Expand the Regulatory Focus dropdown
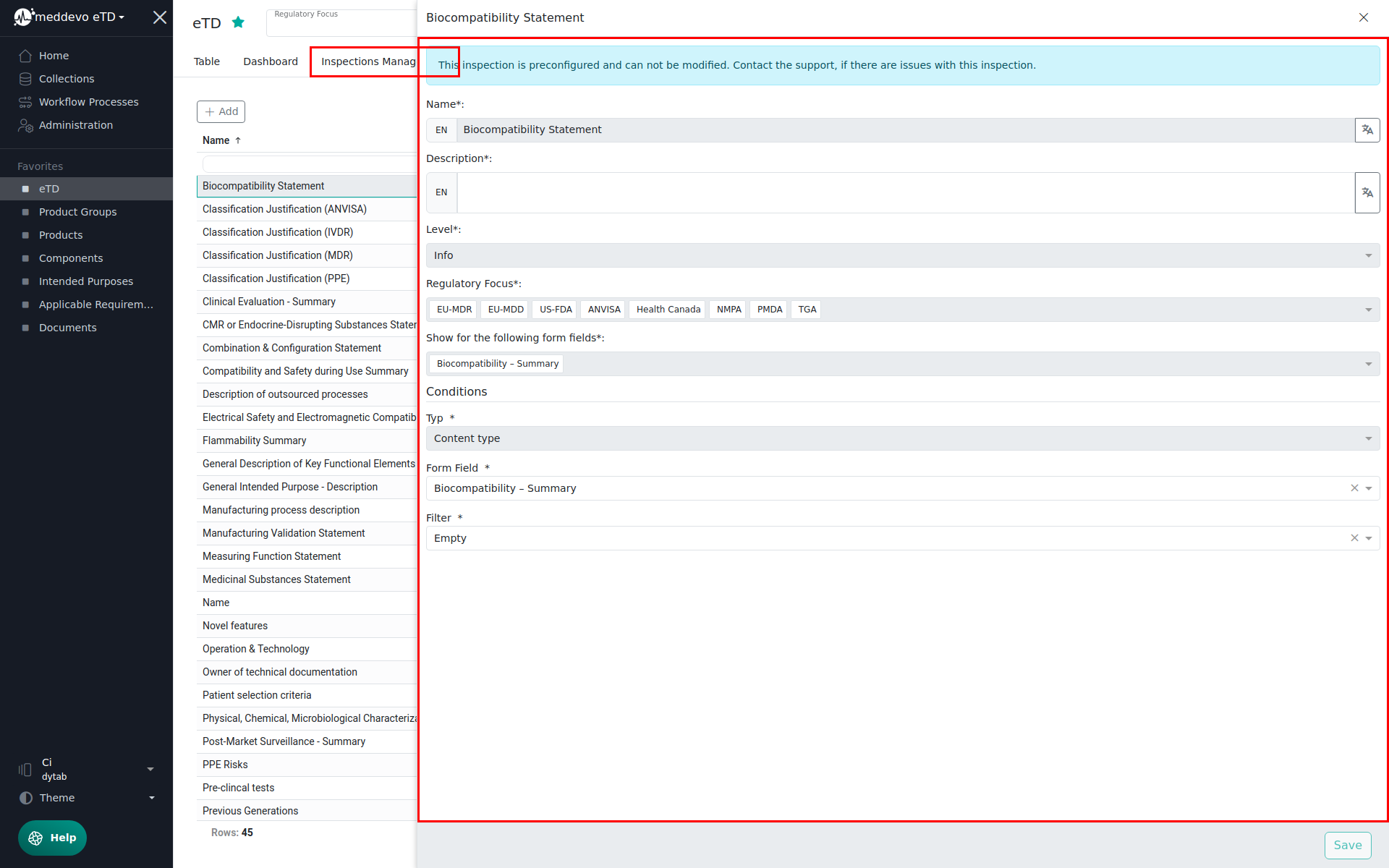Image resolution: width=1389 pixels, height=868 pixels. (x=1368, y=310)
